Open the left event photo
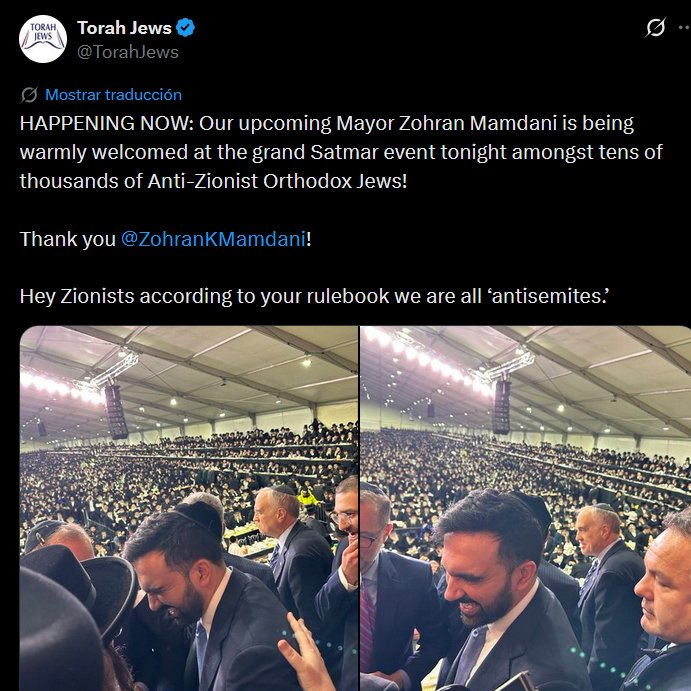The height and width of the screenshot is (691, 691). [x=189, y=508]
